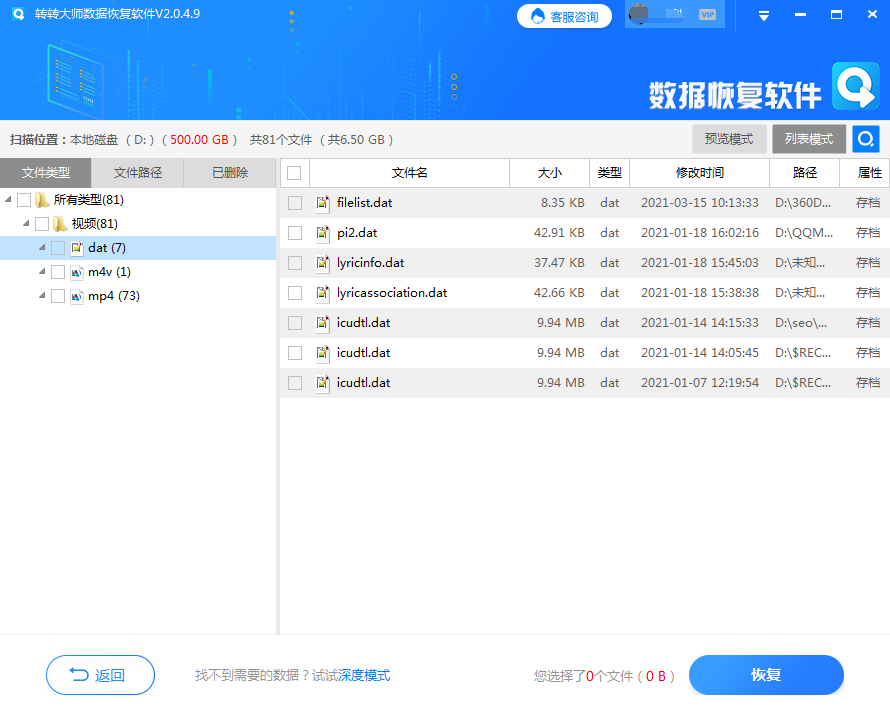The height and width of the screenshot is (715, 890).
Task: Click the 恢复 recovery button
Action: (x=765, y=675)
